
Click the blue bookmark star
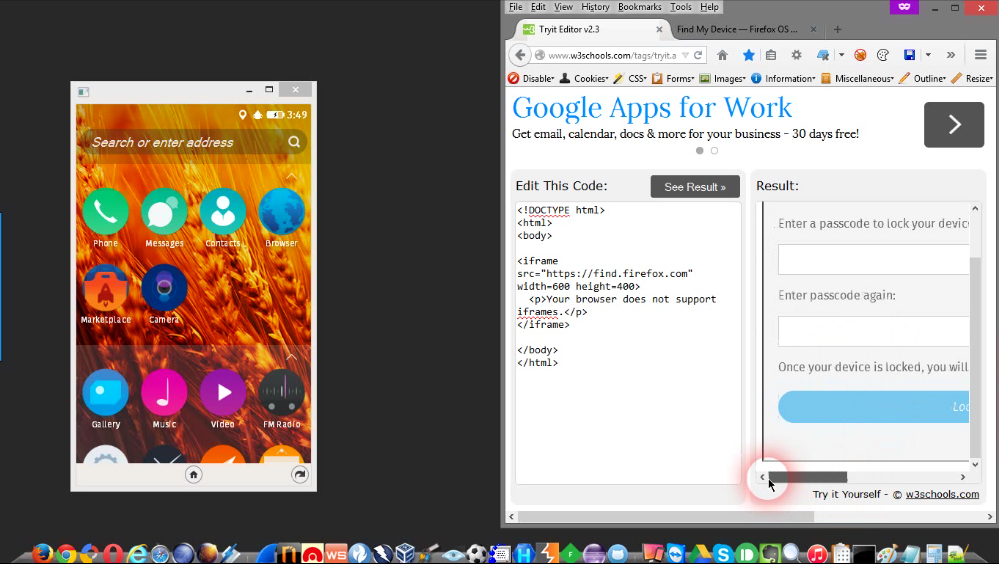[749, 55]
